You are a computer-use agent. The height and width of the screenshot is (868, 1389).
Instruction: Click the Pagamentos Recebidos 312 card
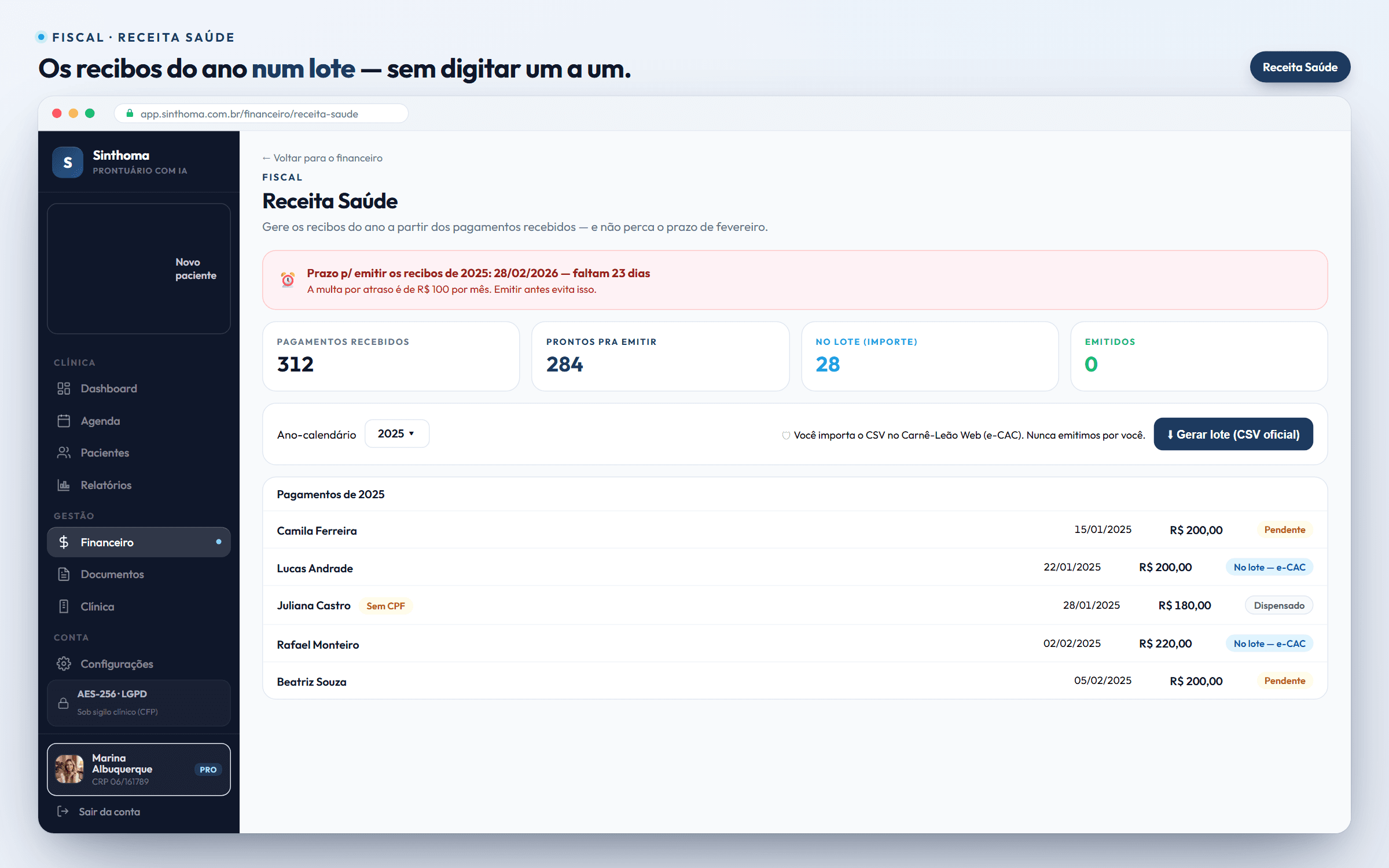click(x=391, y=356)
